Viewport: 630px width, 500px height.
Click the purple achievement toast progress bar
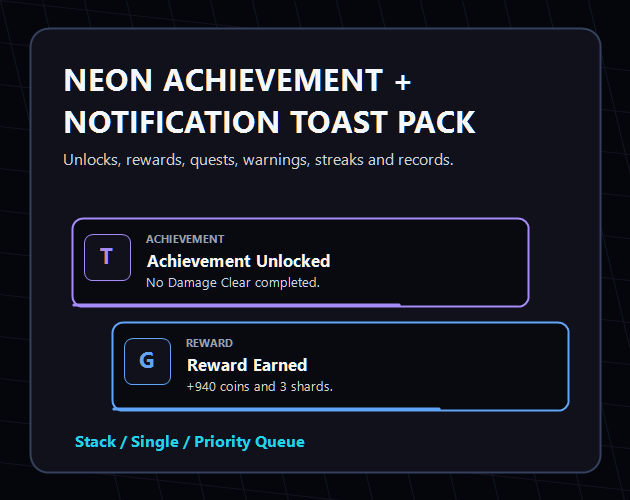point(237,305)
